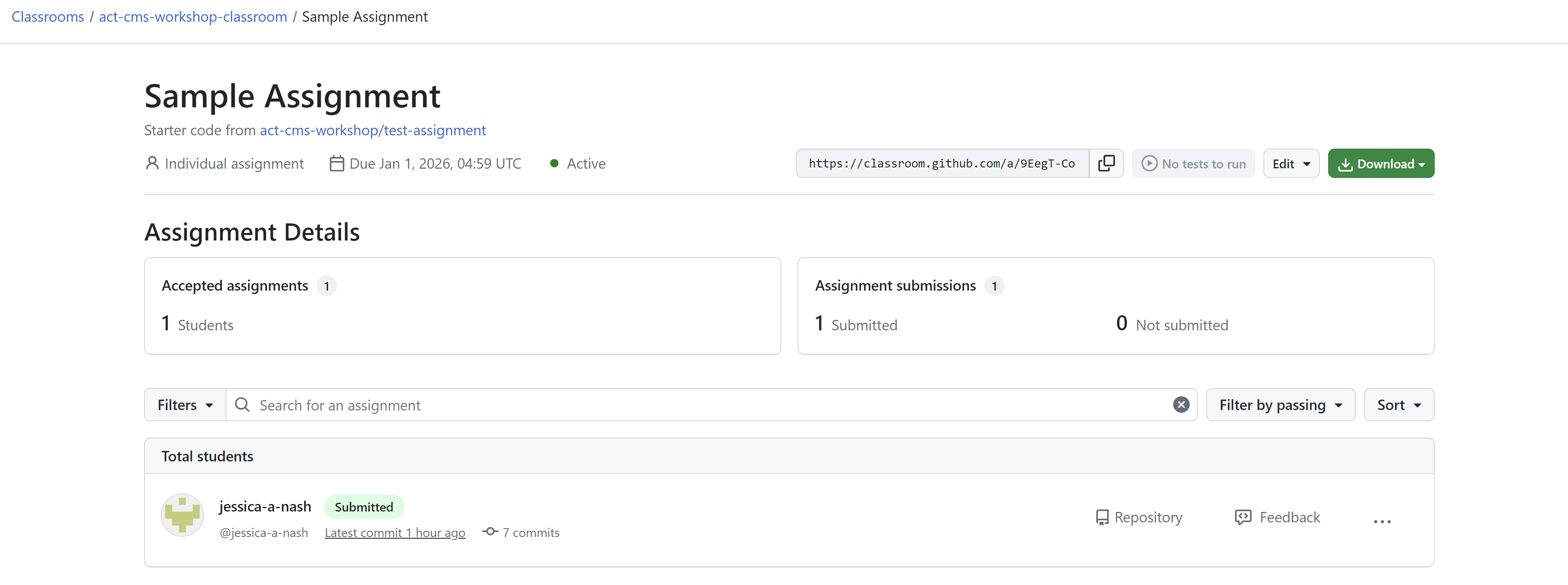
Task: Click the 0 Not submitted count
Action: (1172, 324)
